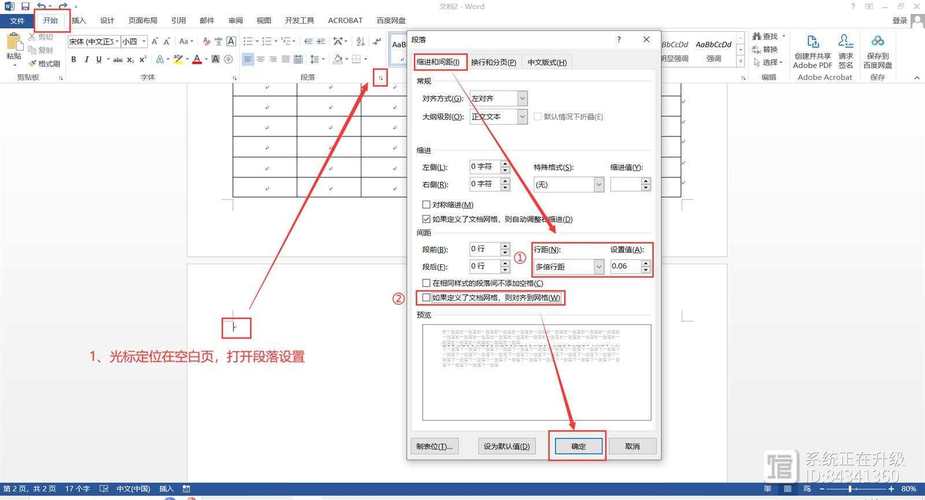Screen dimensions: 925x500
Task: Toggle snap to document grid (对齐到网格) checkbox
Action: pos(426,298)
